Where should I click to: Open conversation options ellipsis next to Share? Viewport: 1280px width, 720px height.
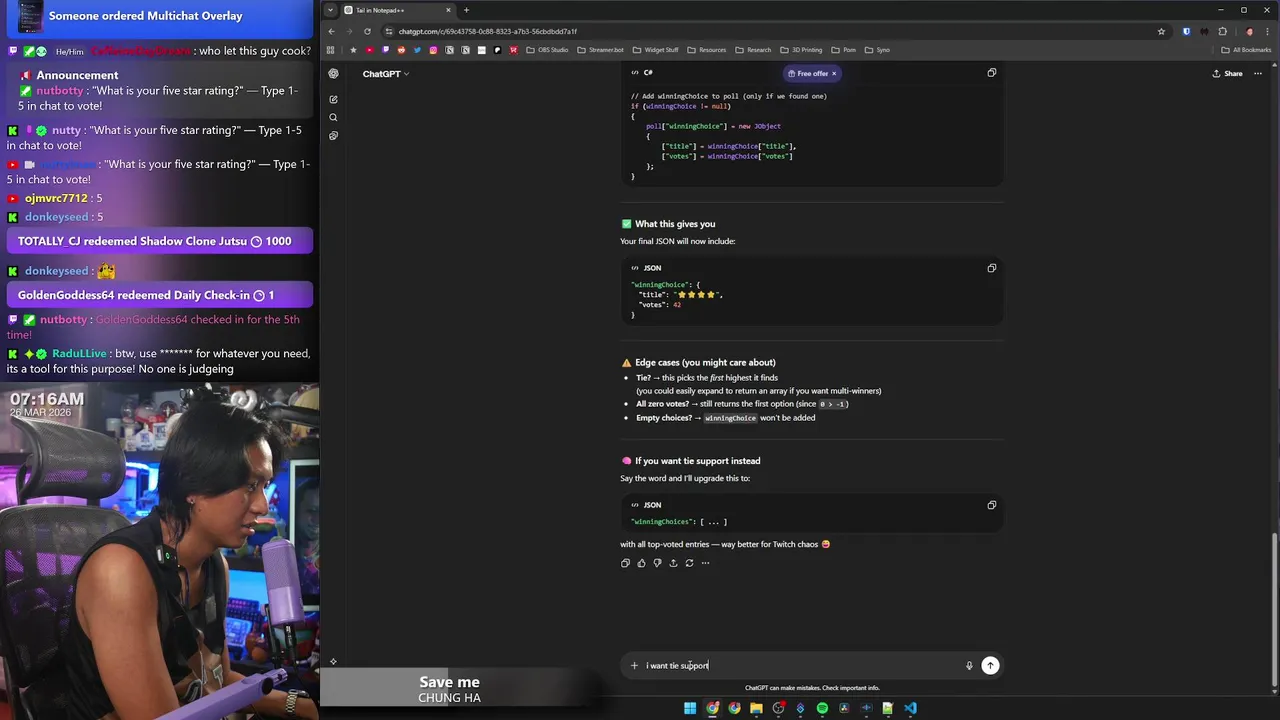pos(1258,73)
